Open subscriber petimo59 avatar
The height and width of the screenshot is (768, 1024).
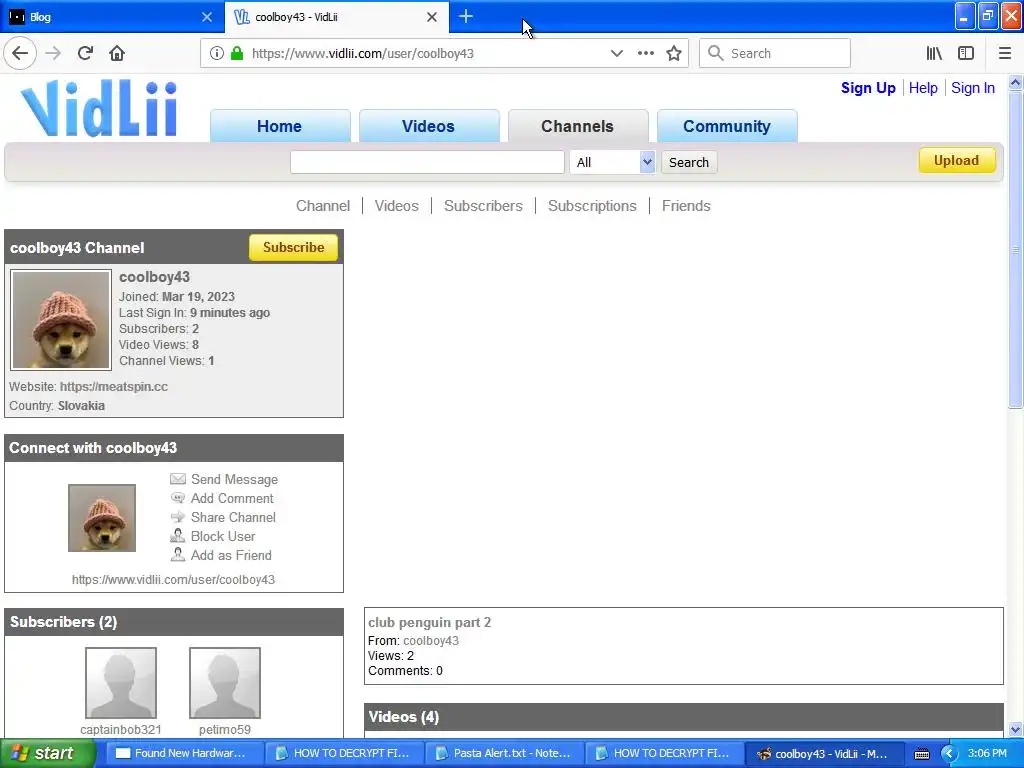(x=225, y=682)
